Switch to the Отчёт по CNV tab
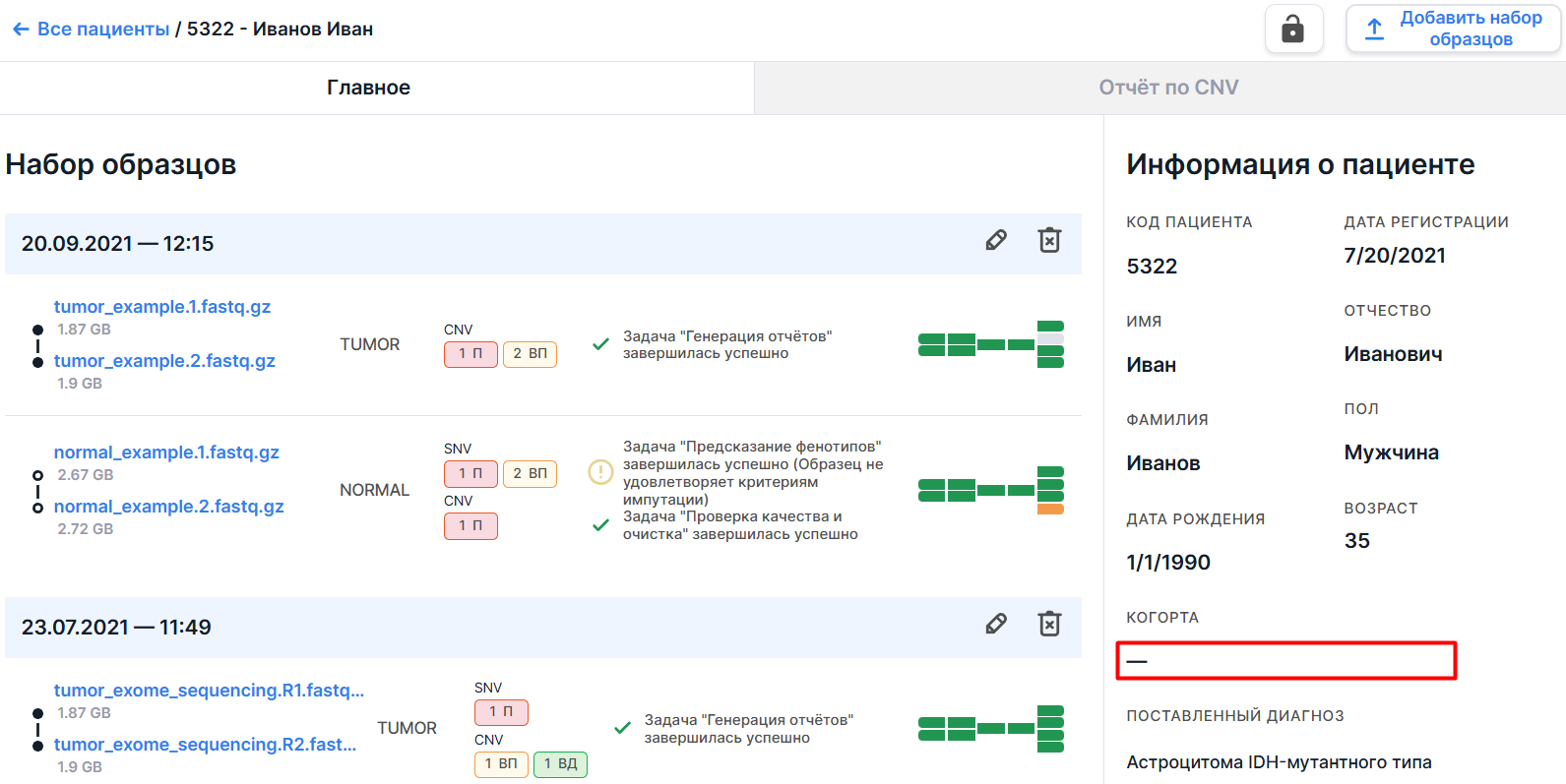Image resolution: width=1566 pixels, height=784 pixels. 1168,88
